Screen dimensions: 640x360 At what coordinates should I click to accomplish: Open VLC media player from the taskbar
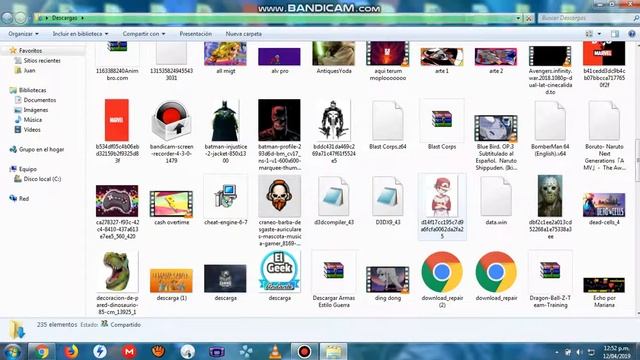[x=276, y=351]
